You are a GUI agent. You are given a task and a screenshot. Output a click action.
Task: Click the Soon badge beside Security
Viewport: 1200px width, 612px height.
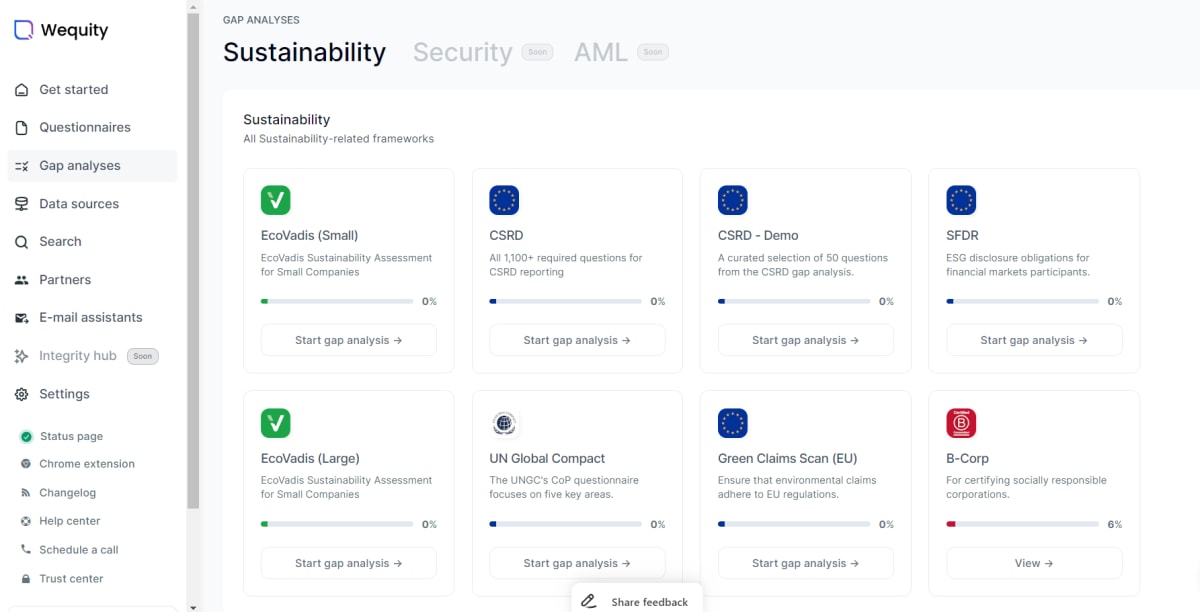[537, 52]
